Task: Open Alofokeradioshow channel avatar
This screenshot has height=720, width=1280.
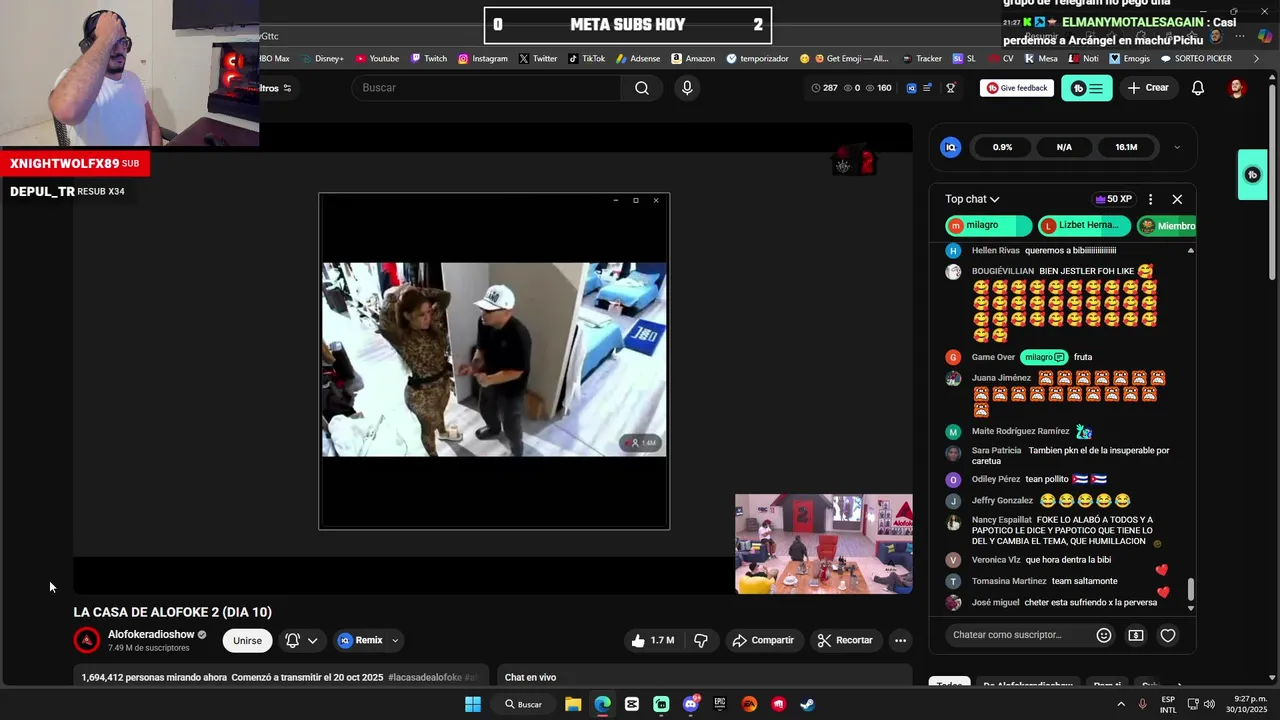Action: tap(87, 640)
